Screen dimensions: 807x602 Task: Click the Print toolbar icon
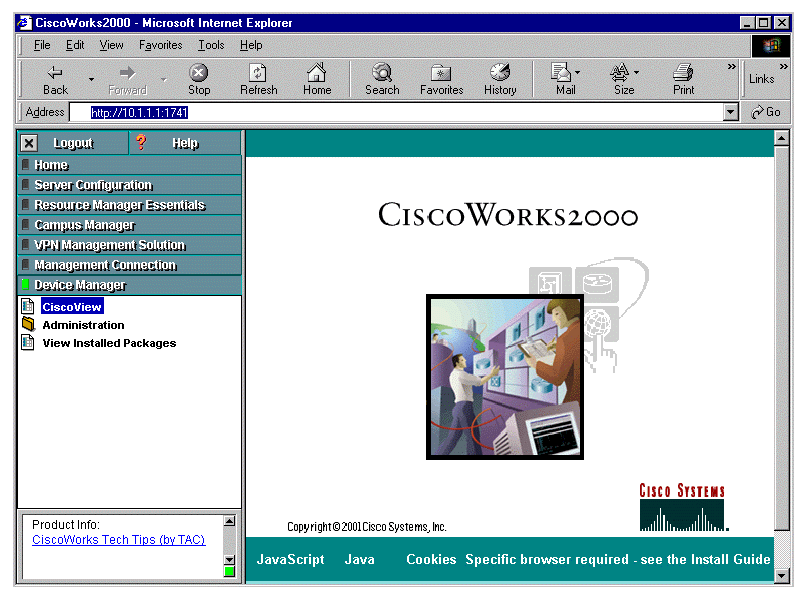(683, 73)
